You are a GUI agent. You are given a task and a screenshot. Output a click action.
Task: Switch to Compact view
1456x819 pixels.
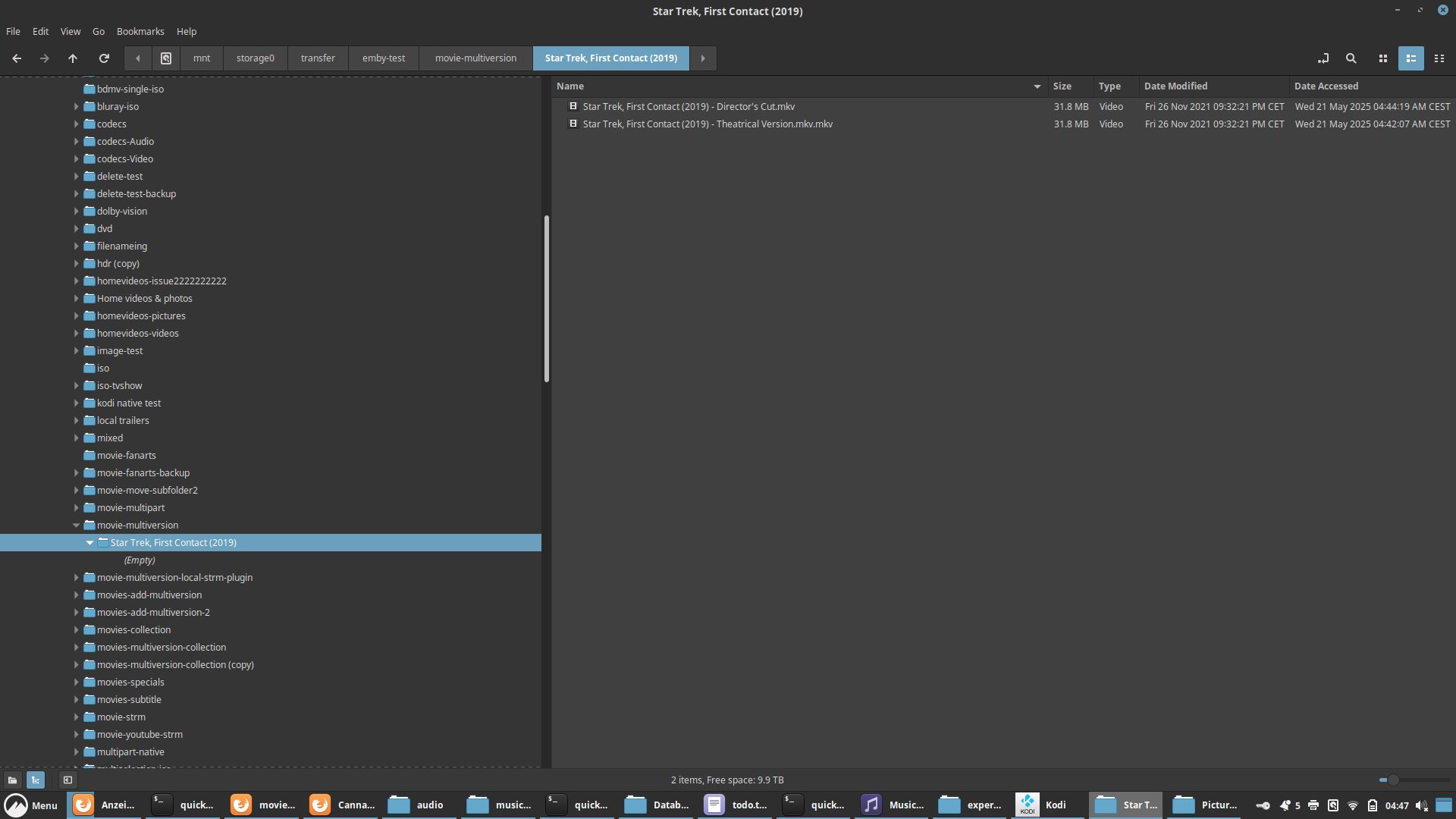[x=1439, y=58]
